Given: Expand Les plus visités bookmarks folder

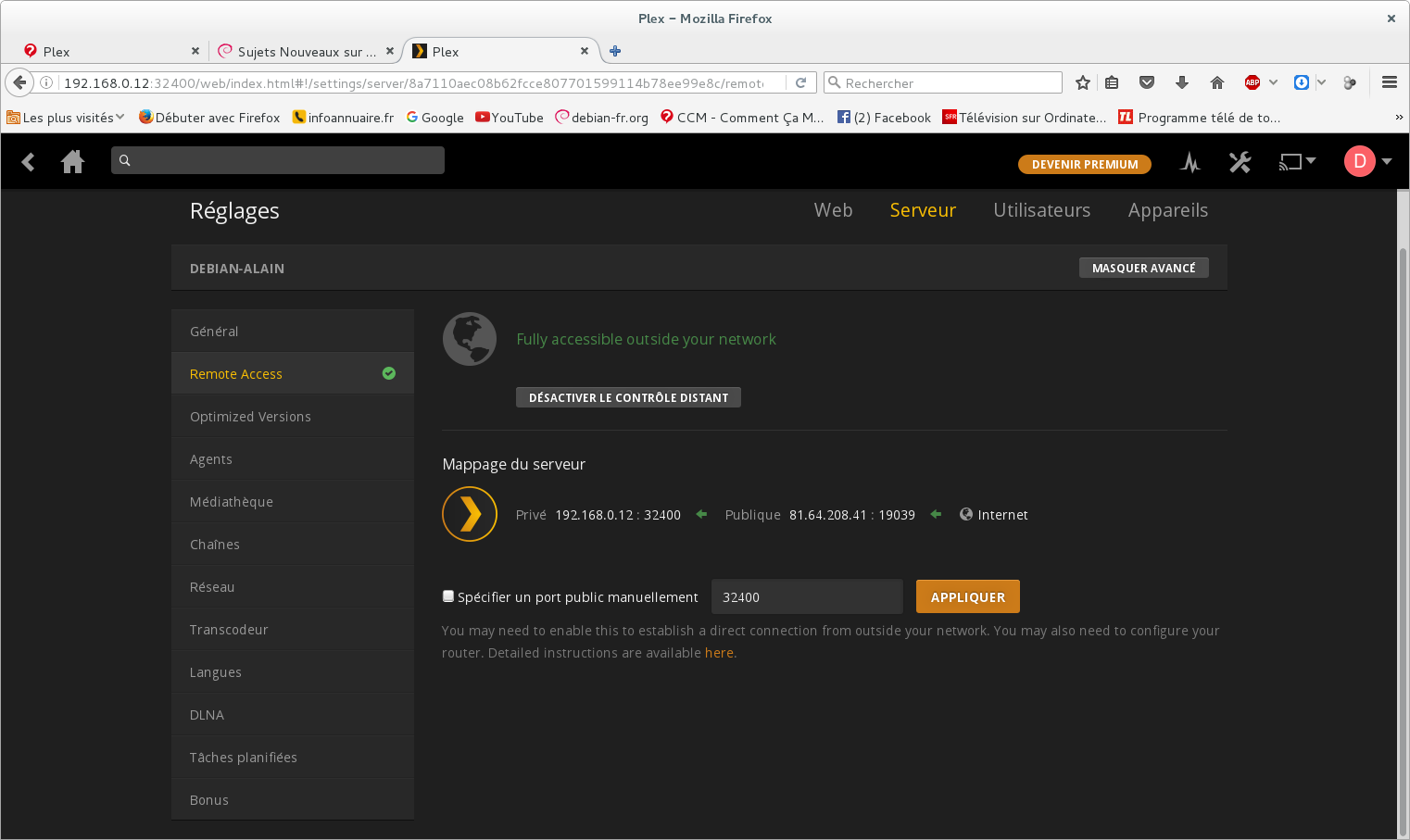Looking at the screenshot, I should (x=65, y=117).
